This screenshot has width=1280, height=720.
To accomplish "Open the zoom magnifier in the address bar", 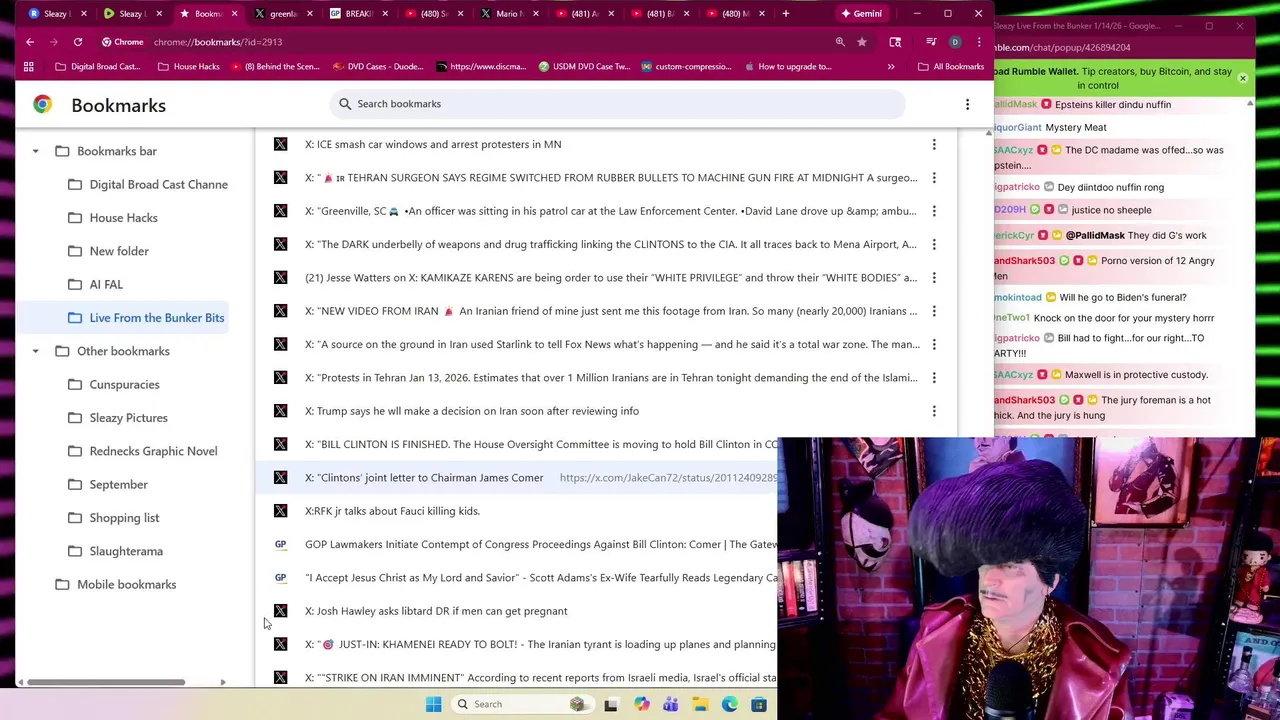I will pyautogui.click(x=840, y=42).
